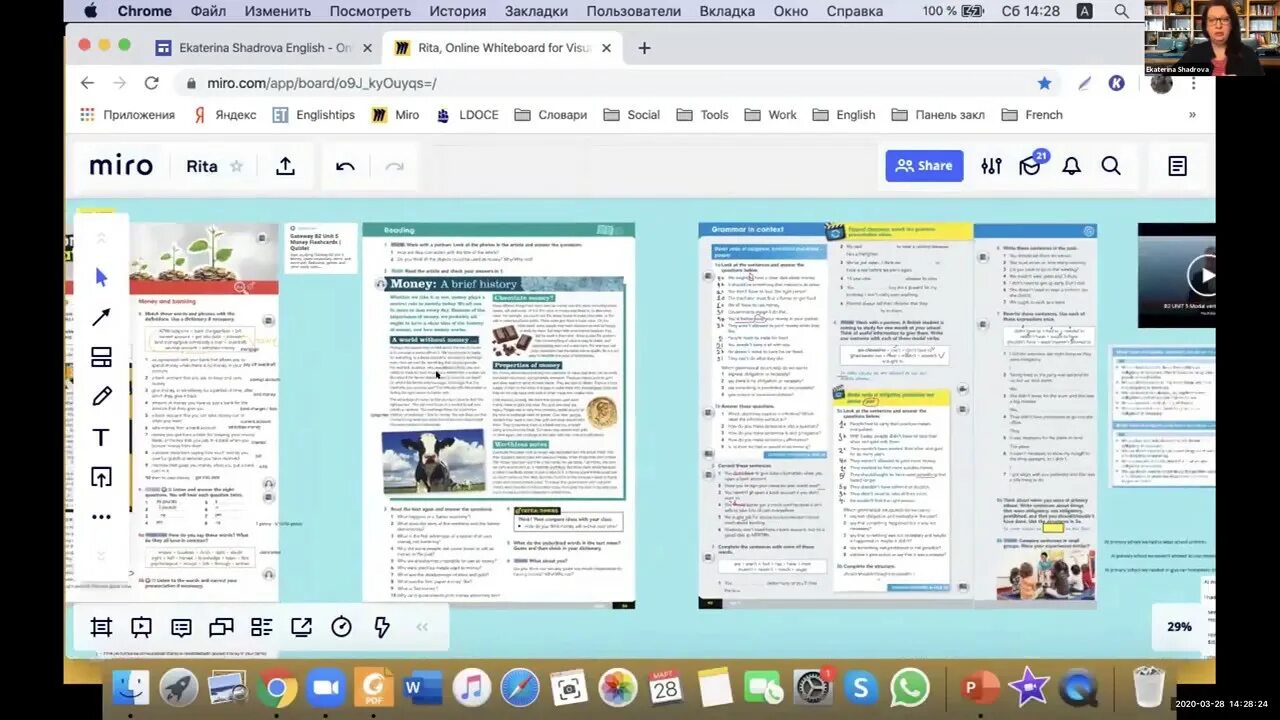The height and width of the screenshot is (720, 1280).
Task: Collapse the bottom toolbar with double chevron
Action: click(422, 627)
